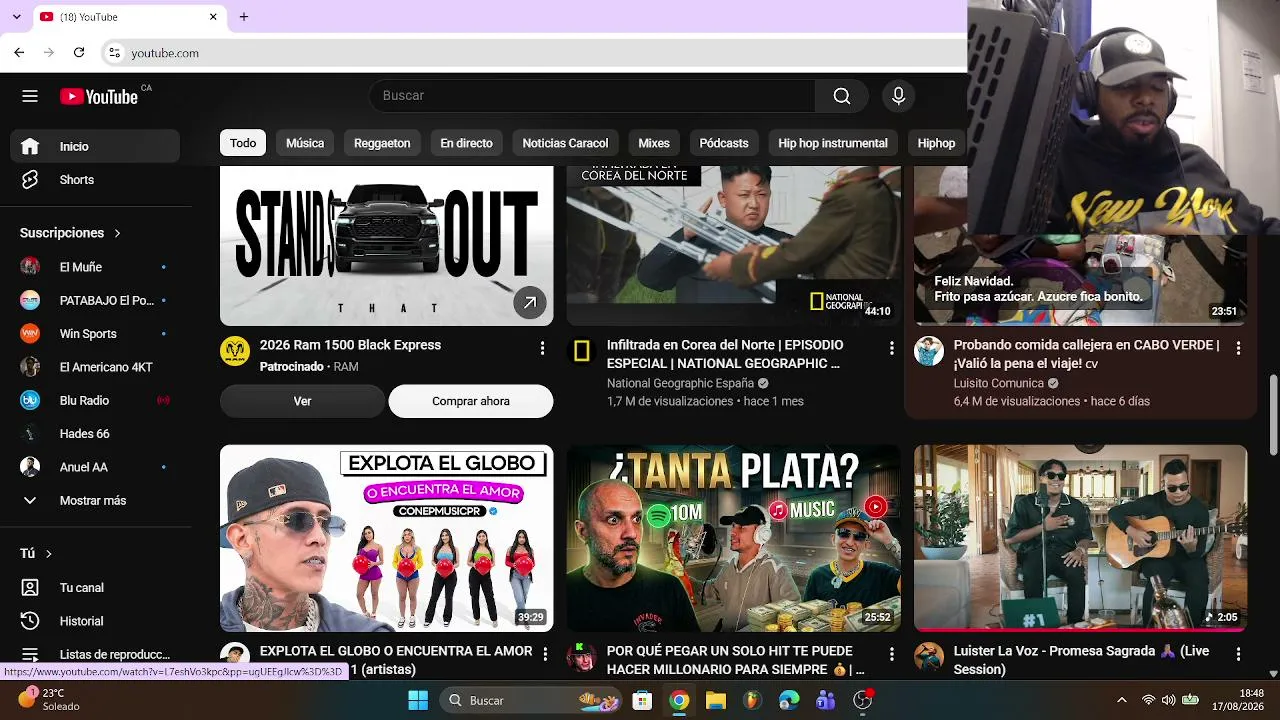Open options menu for 2026 Ram 1500 ad

point(542,348)
